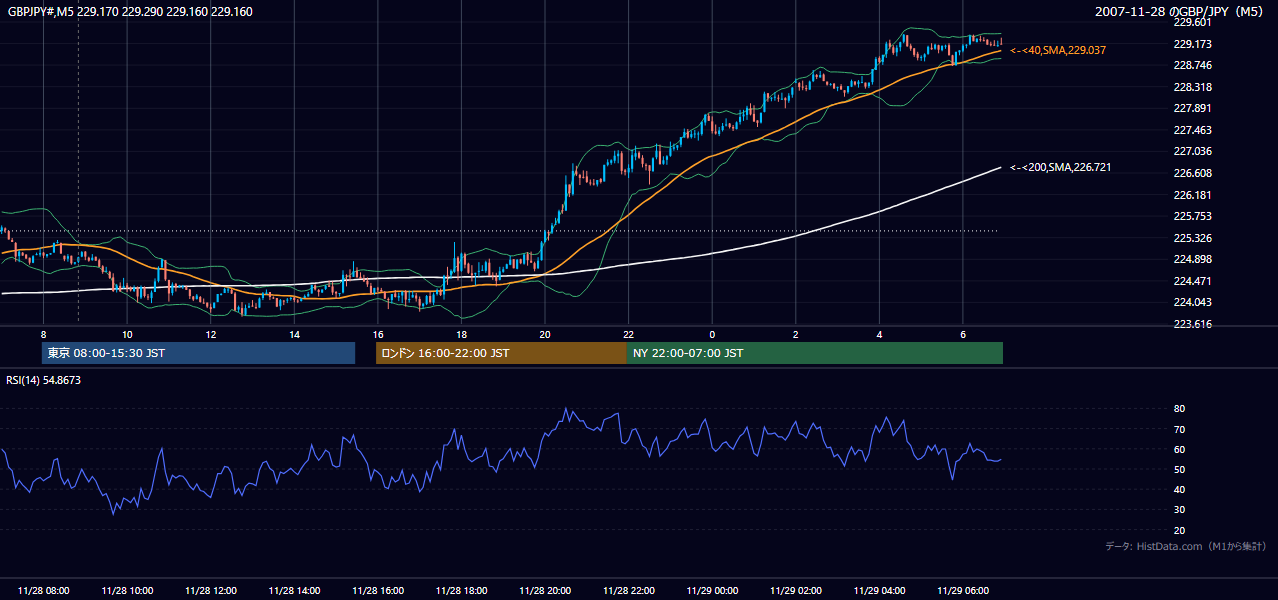This screenshot has height=600, width=1278.
Task: Click the bottom time label 11/29 00:00
Action: [712, 591]
